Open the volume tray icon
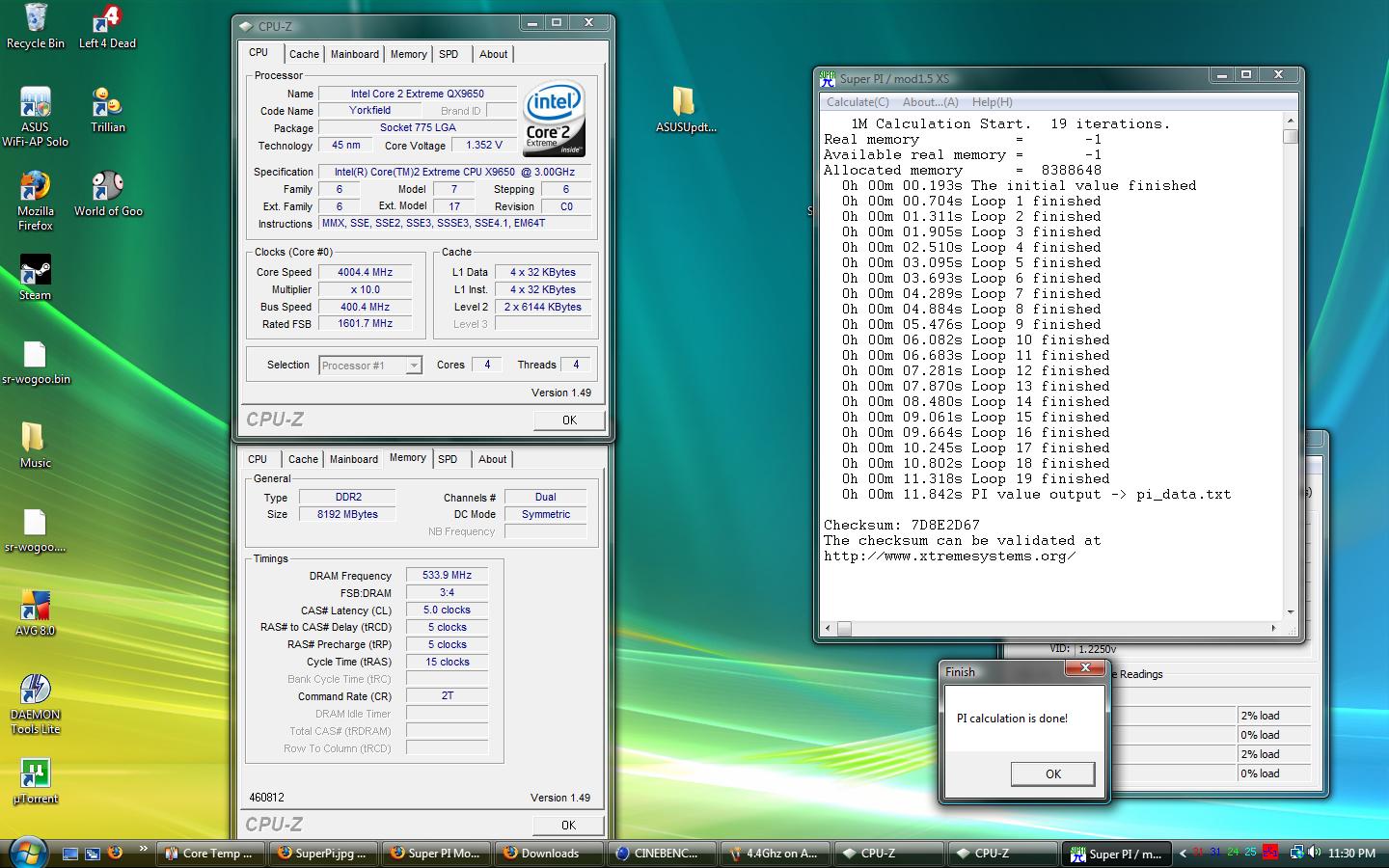Viewport: 1389px width, 868px height. [x=1315, y=853]
